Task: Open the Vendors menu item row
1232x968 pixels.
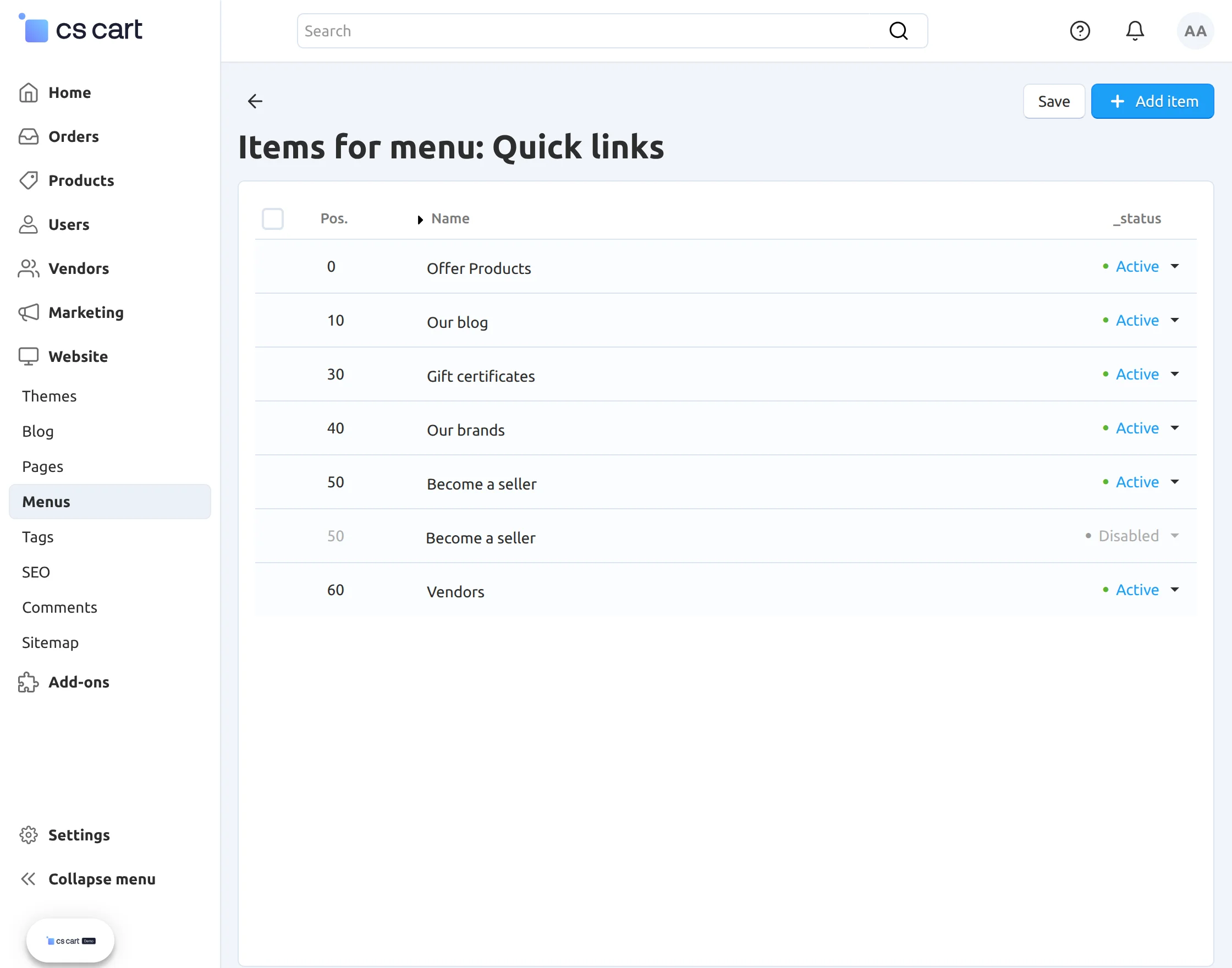Action: tap(725, 590)
